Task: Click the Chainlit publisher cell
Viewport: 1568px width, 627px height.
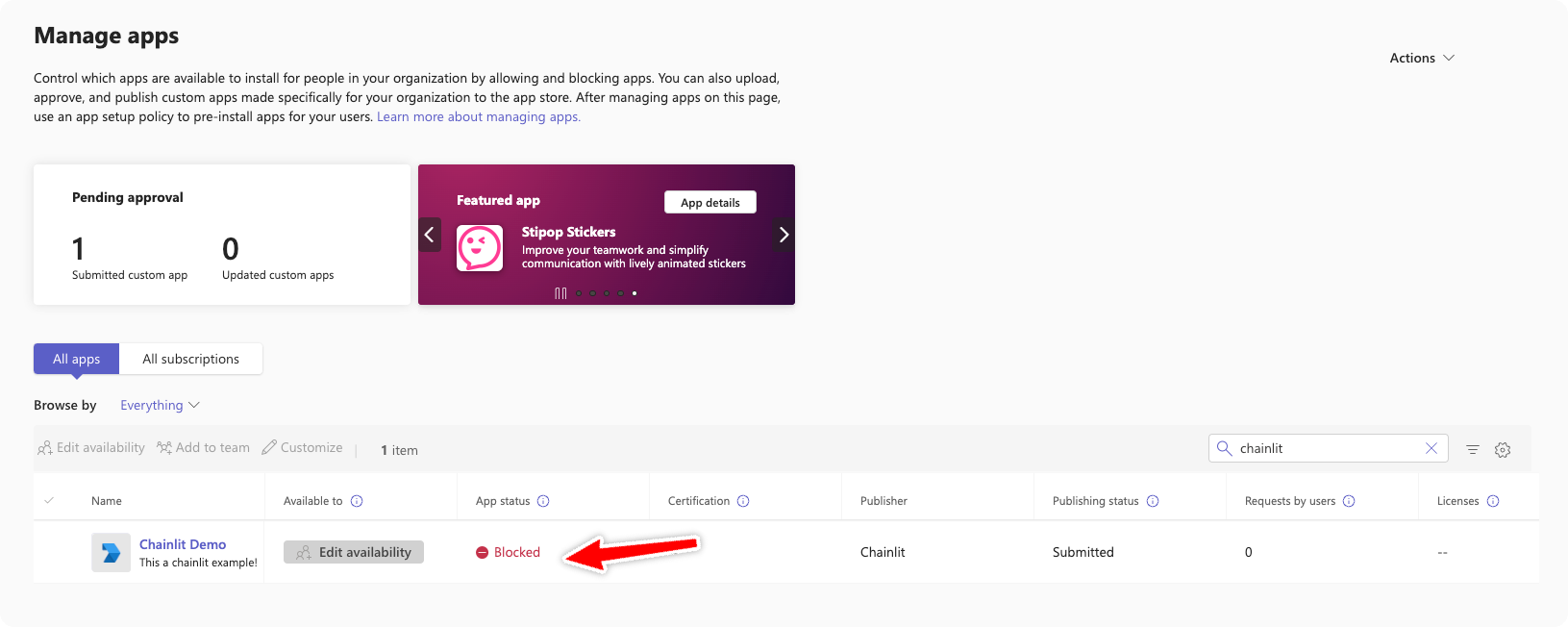Action: [x=883, y=552]
